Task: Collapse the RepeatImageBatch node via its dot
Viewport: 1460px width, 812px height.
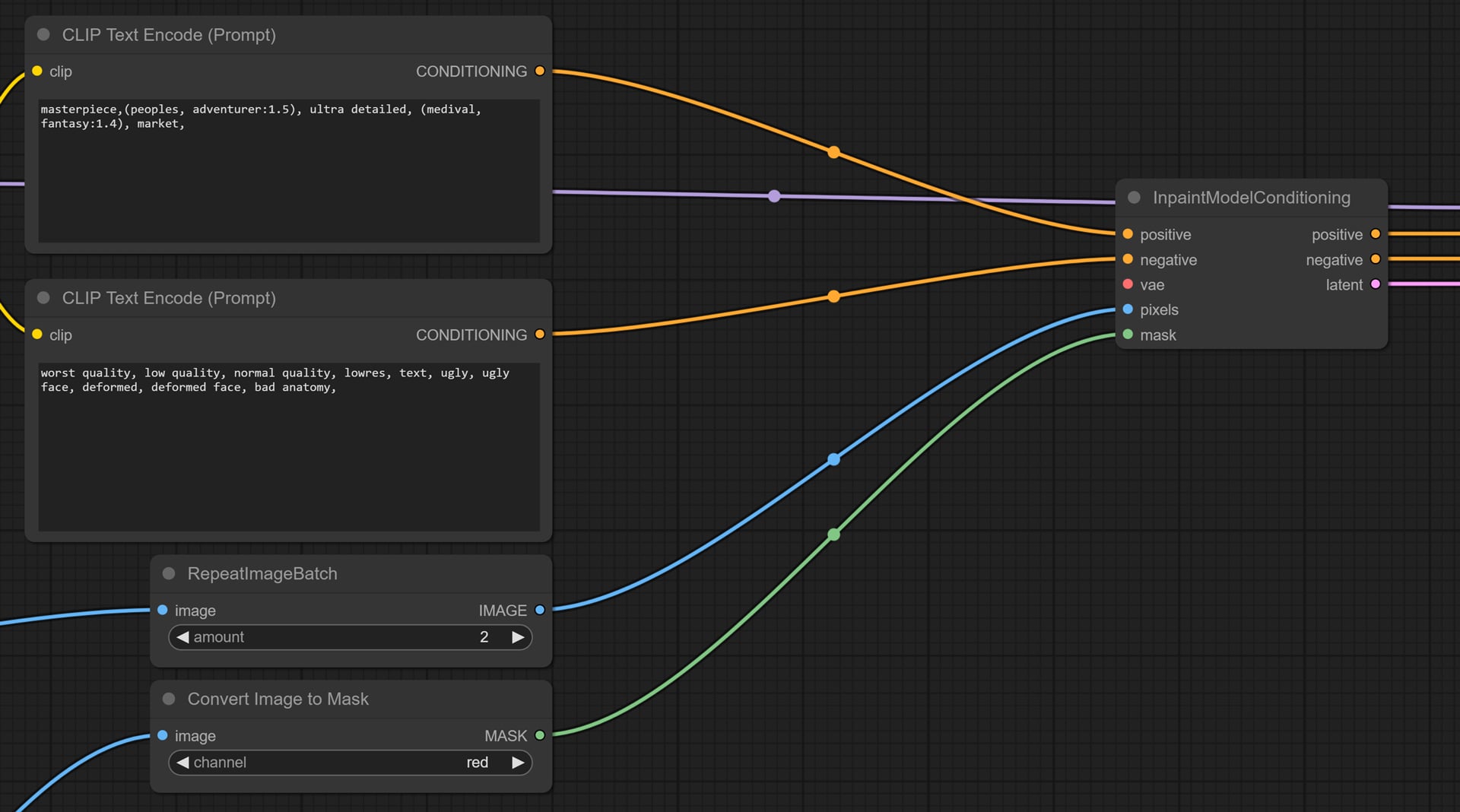Action: point(170,573)
